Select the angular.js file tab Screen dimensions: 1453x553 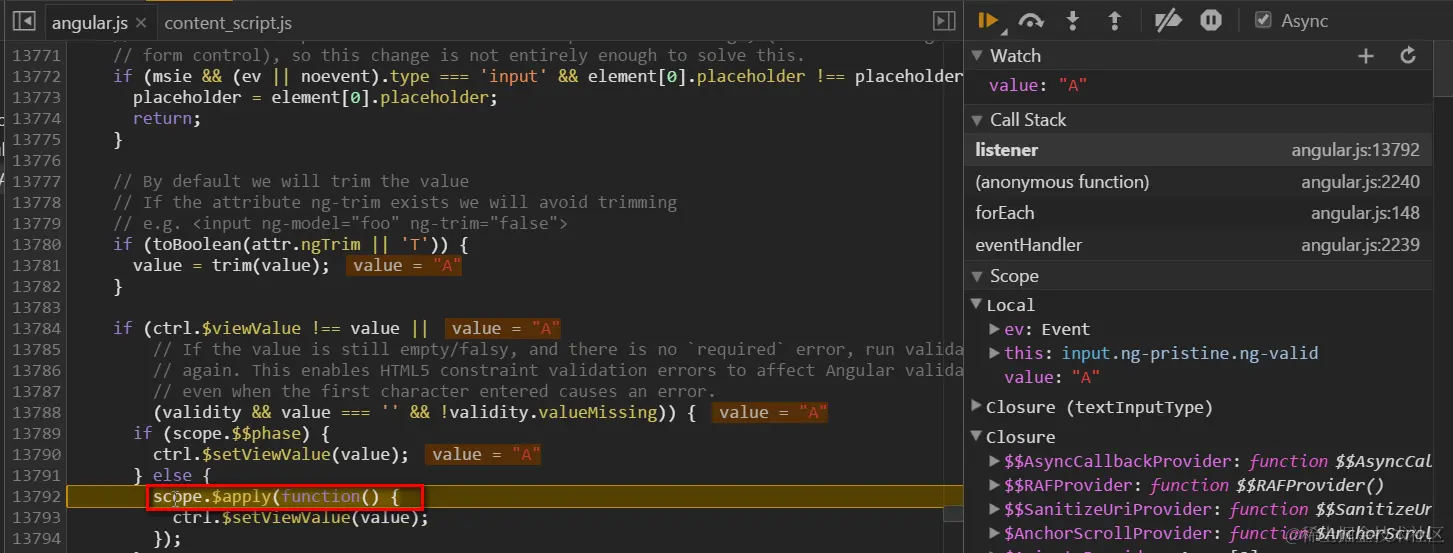point(88,22)
